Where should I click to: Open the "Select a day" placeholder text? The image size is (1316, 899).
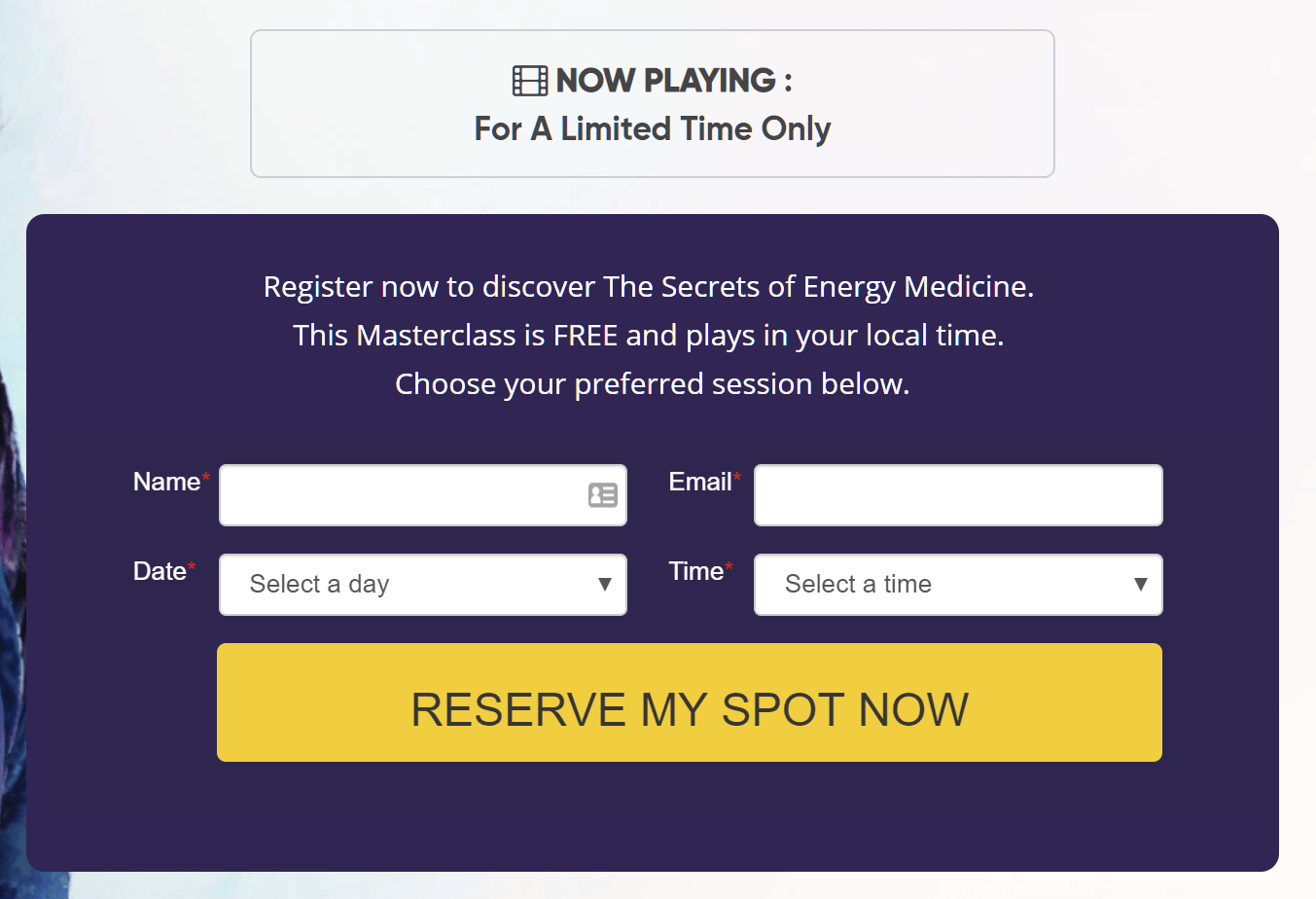(319, 585)
